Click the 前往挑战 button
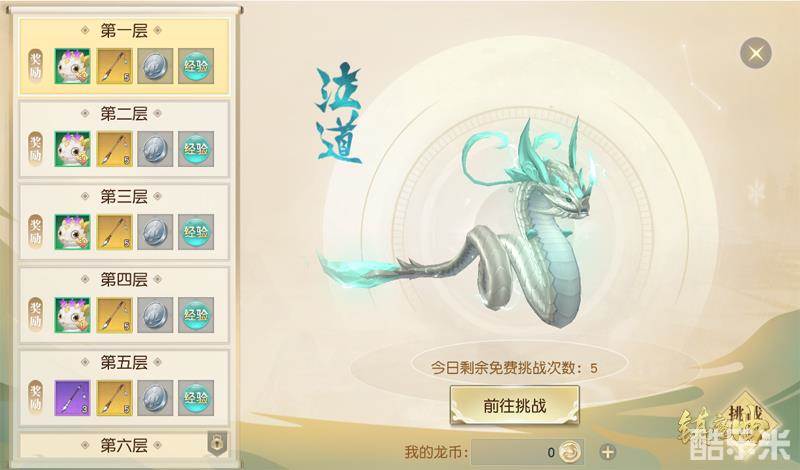Viewport: 800px width, 470px height. pos(515,405)
